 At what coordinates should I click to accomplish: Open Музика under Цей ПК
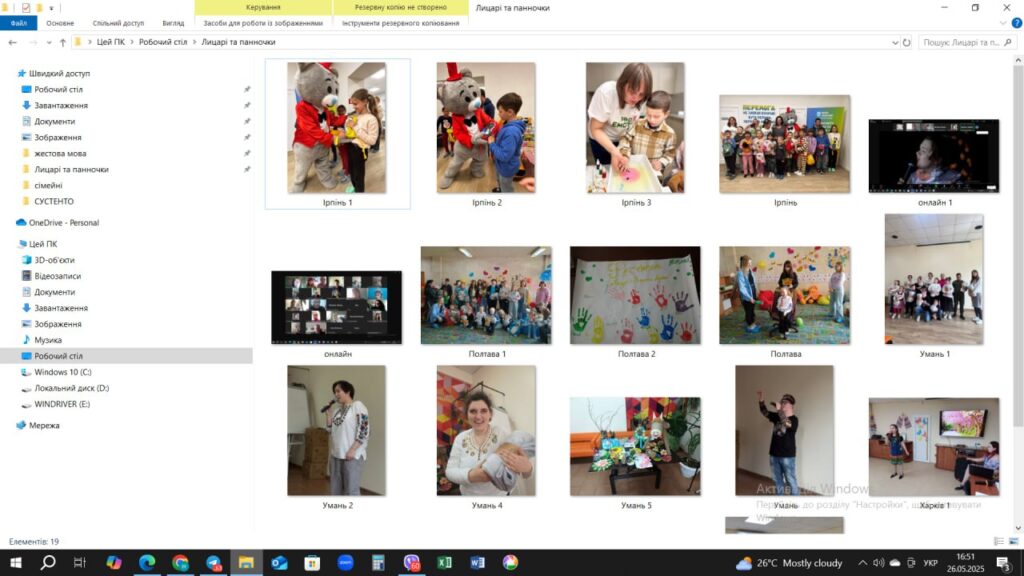tap(48, 340)
